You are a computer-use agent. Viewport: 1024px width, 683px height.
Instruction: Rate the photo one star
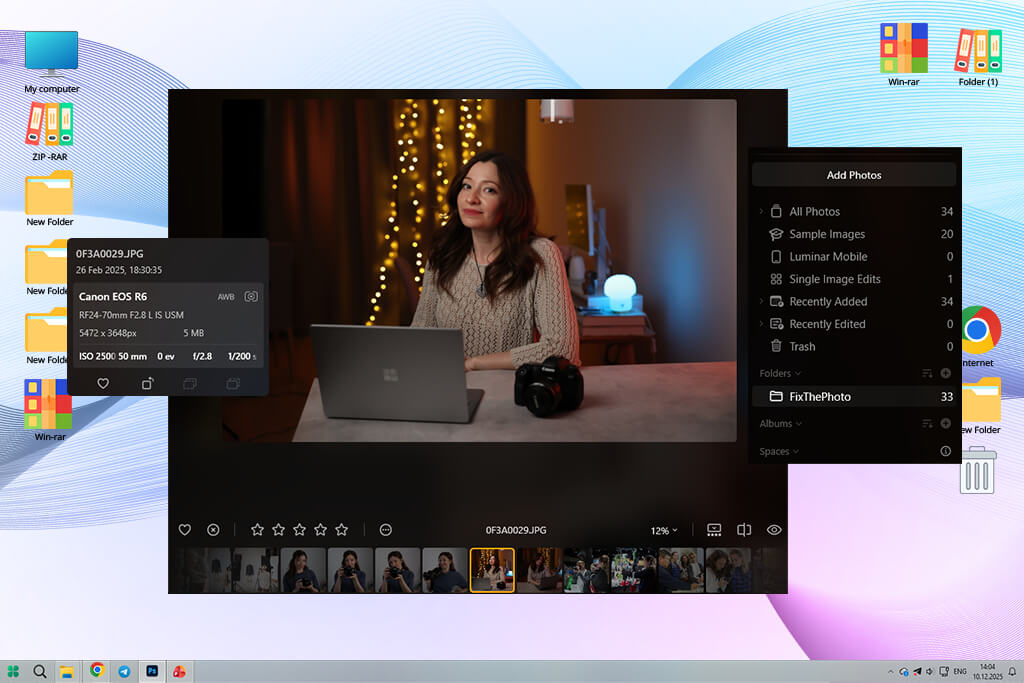[257, 530]
